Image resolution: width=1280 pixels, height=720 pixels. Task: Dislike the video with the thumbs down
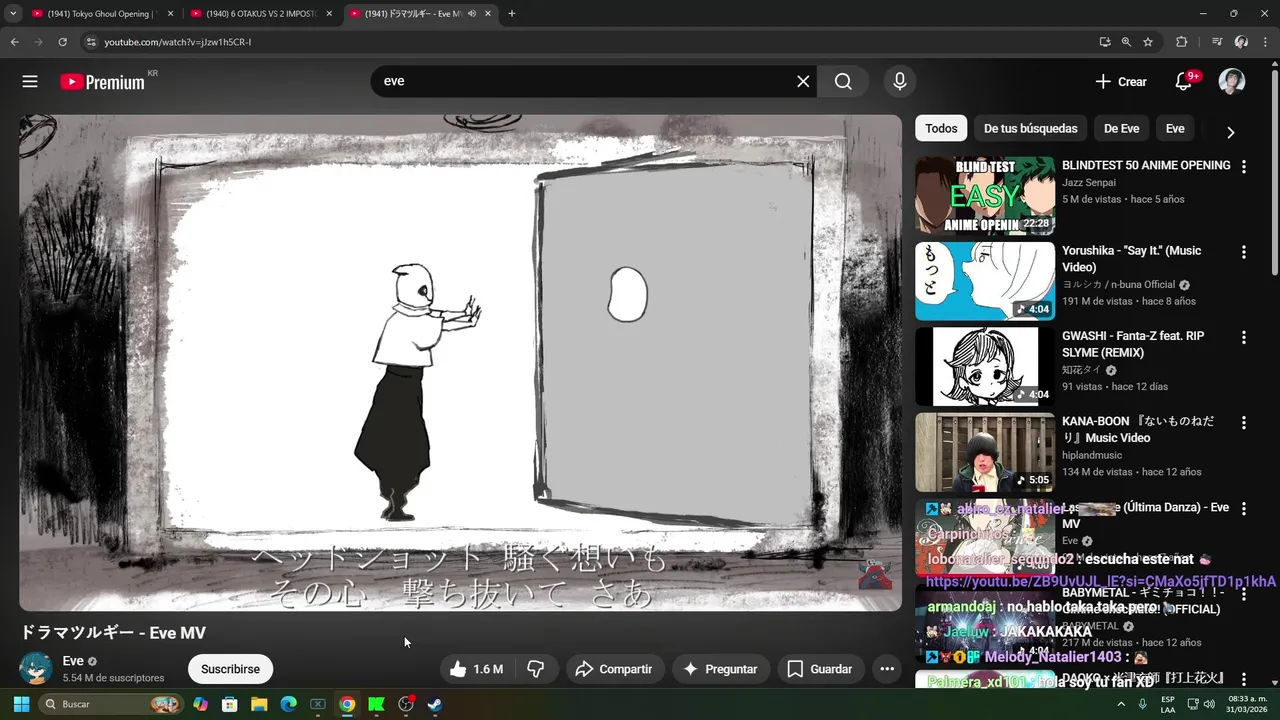[536, 669]
